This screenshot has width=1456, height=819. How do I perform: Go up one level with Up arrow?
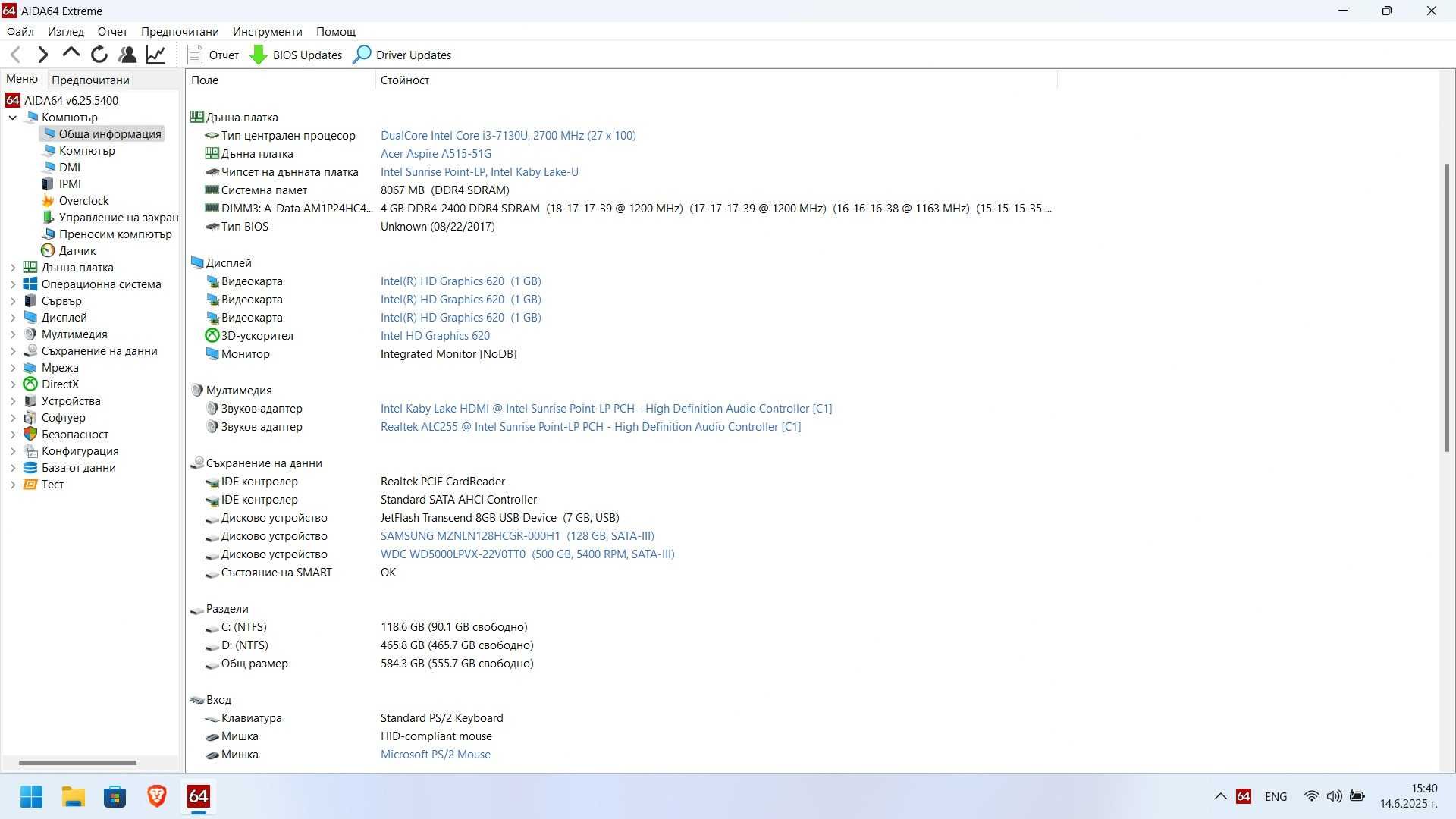[71, 53]
